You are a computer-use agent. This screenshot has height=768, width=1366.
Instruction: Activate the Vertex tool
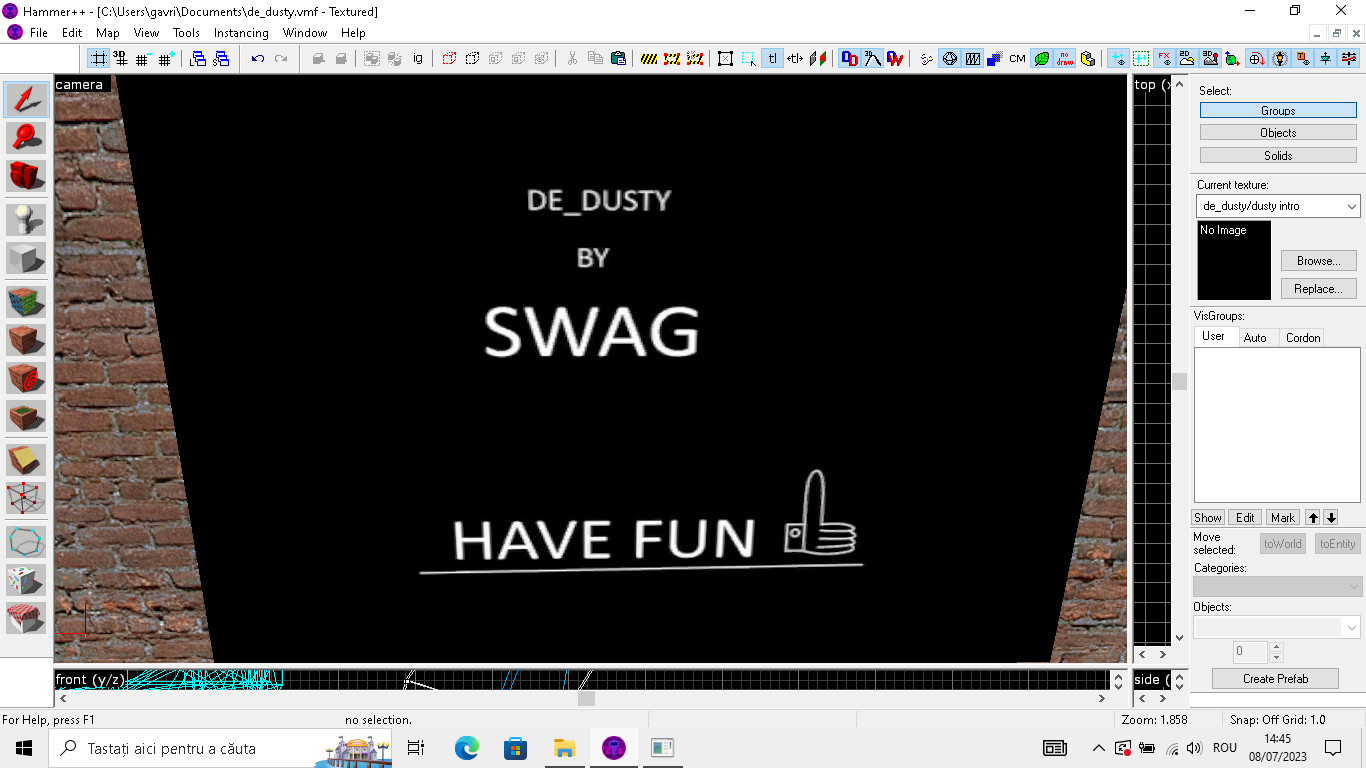(x=27, y=498)
